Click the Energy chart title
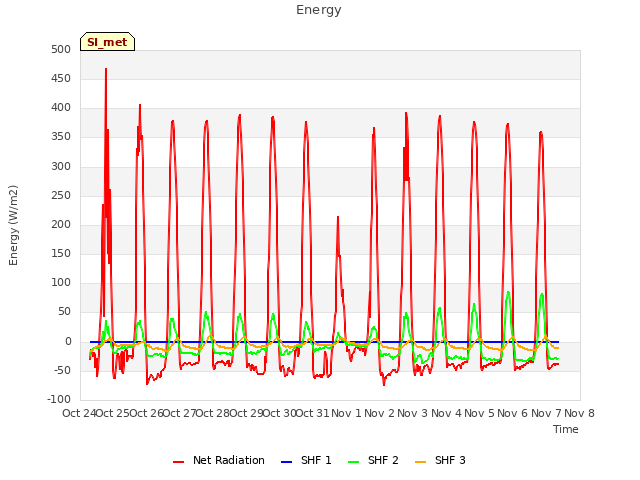 (x=319, y=10)
